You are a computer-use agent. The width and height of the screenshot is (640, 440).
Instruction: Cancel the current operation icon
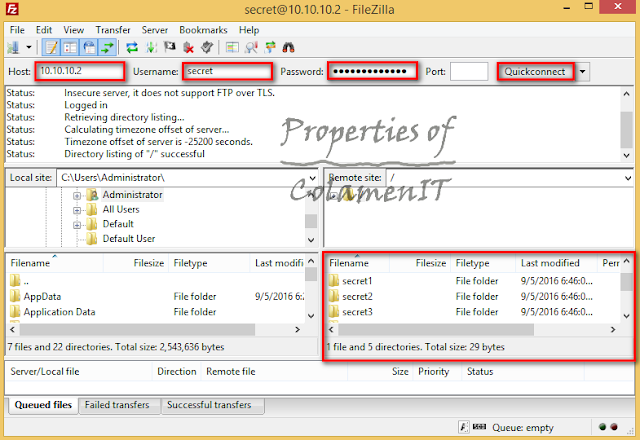[170, 48]
